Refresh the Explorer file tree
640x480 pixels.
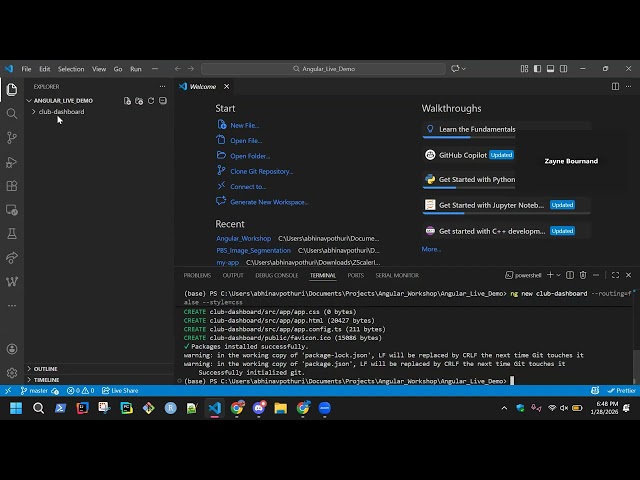pos(151,101)
